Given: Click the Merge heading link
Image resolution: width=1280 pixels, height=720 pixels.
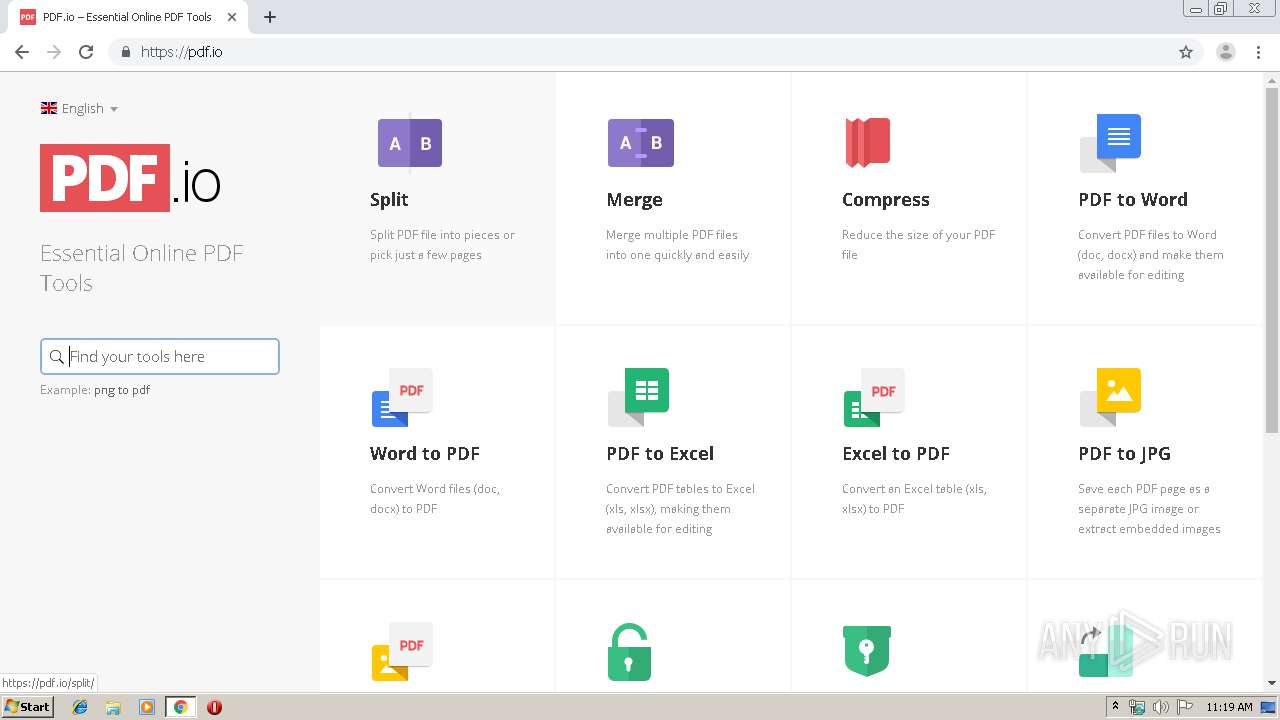Looking at the screenshot, I should pos(634,200).
